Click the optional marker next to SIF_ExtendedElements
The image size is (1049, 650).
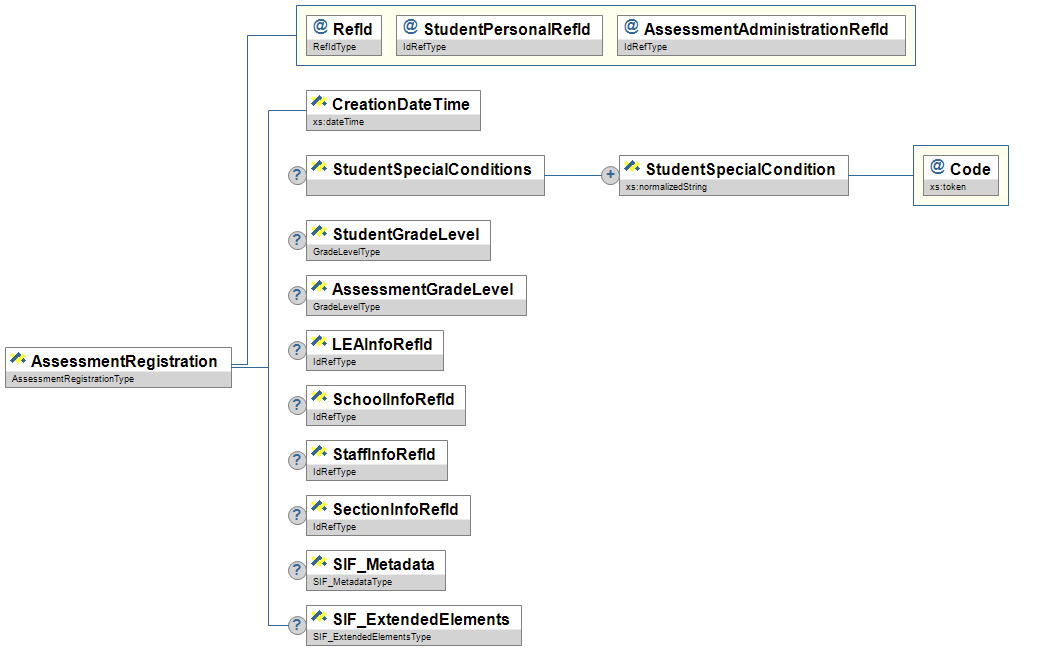(297, 626)
